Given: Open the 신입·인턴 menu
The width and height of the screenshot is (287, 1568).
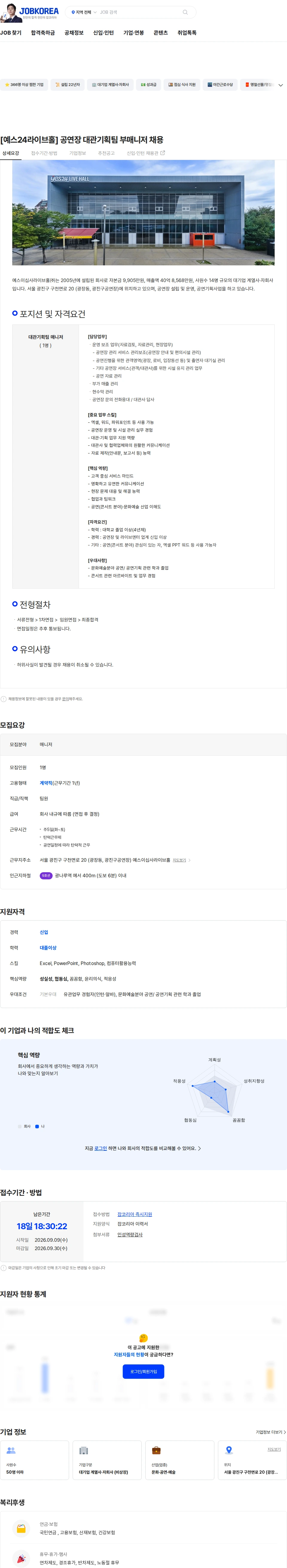Looking at the screenshot, I should pos(103,33).
